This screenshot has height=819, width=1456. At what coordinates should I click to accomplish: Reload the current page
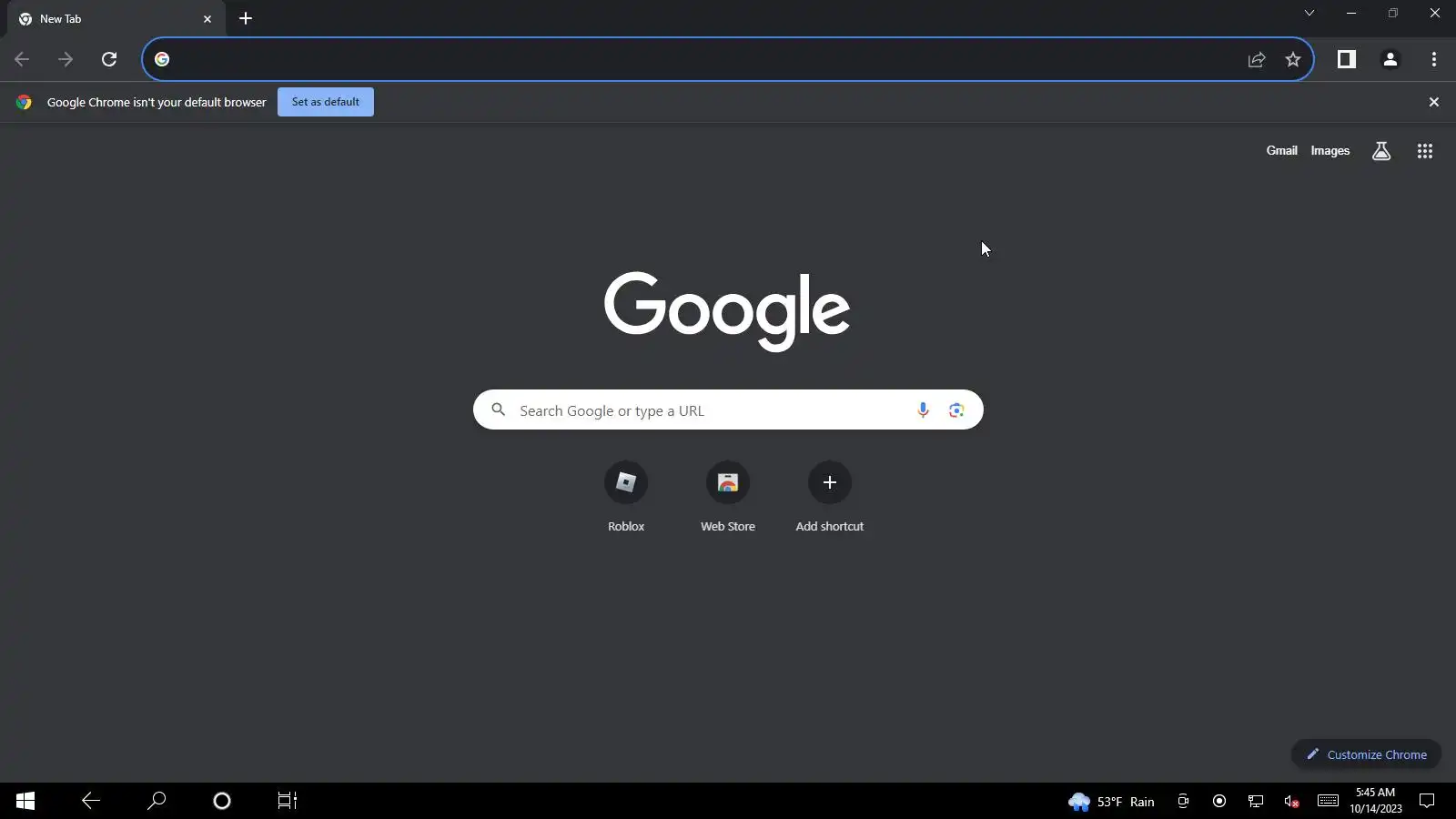[x=109, y=59]
